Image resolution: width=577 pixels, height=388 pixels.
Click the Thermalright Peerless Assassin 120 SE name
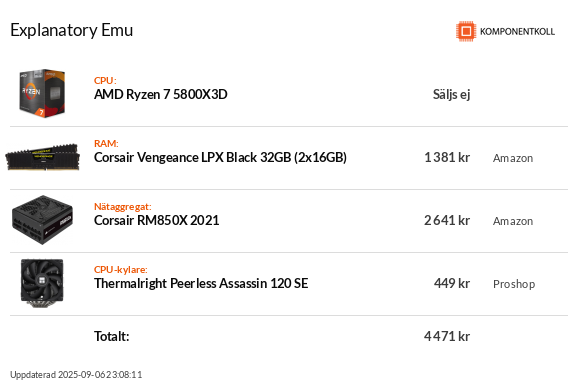[x=201, y=283]
